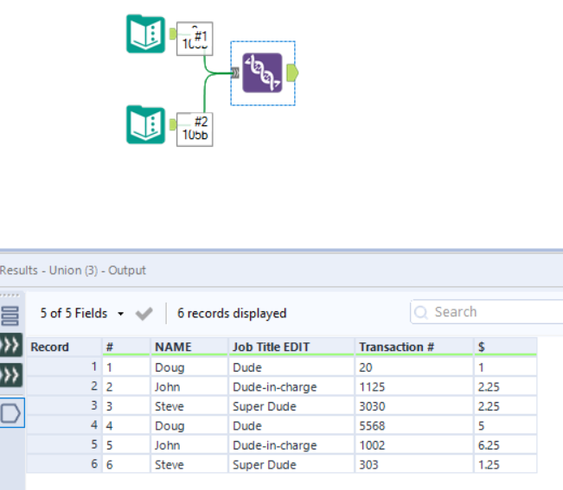Click transaction value 1002
The height and width of the screenshot is (490, 563).
(414, 445)
